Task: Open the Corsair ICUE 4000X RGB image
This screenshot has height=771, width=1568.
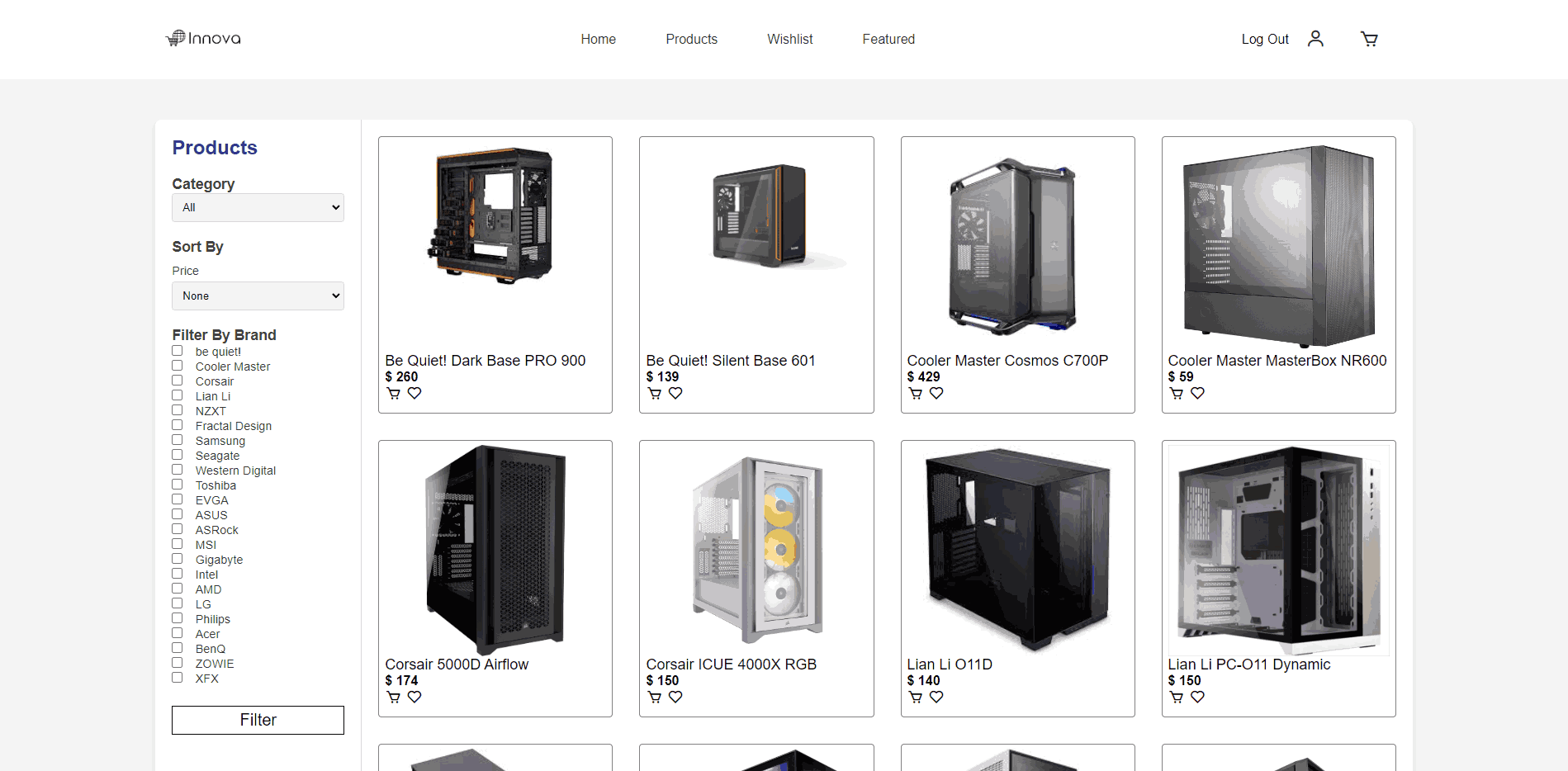Action: point(756,549)
